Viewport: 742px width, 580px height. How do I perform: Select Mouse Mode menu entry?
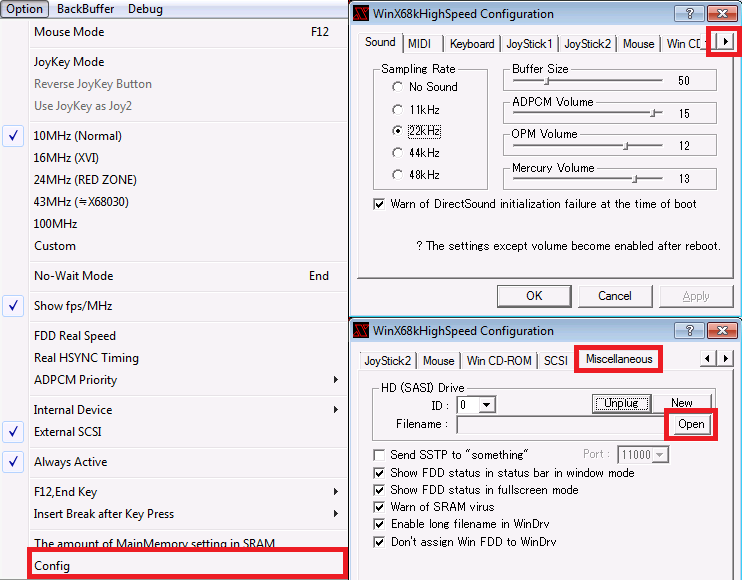pyautogui.click(x=187, y=32)
